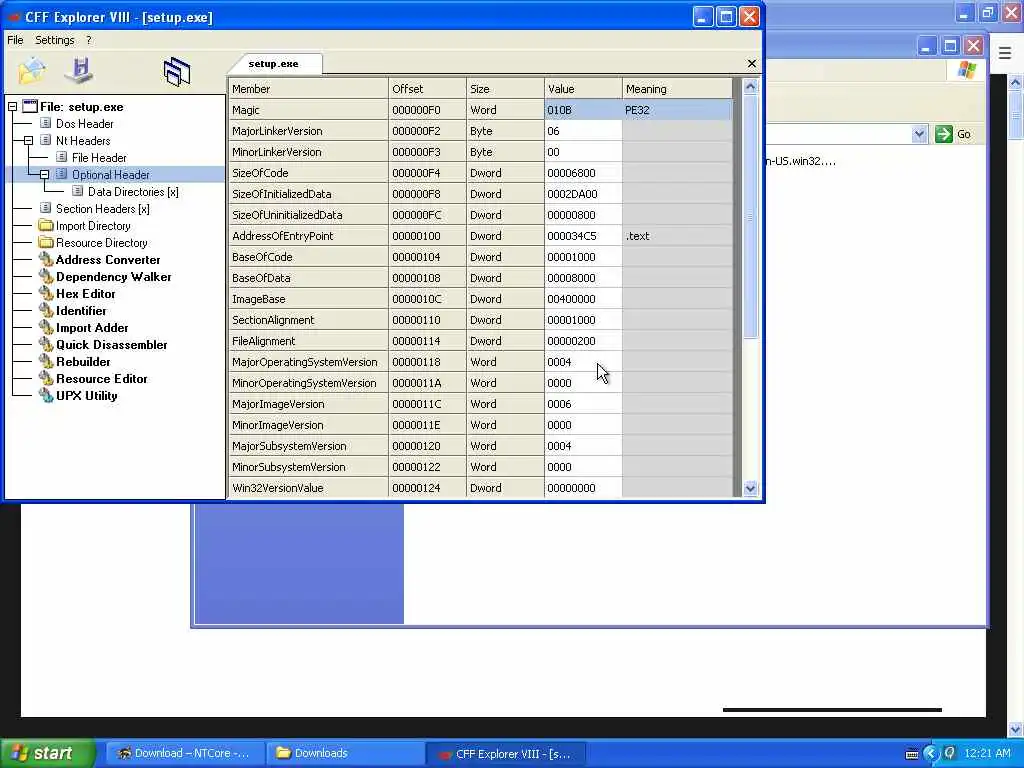The image size is (1024, 768).
Task: Click the CFF Explorer VIII taskbar button
Action: 505,754
